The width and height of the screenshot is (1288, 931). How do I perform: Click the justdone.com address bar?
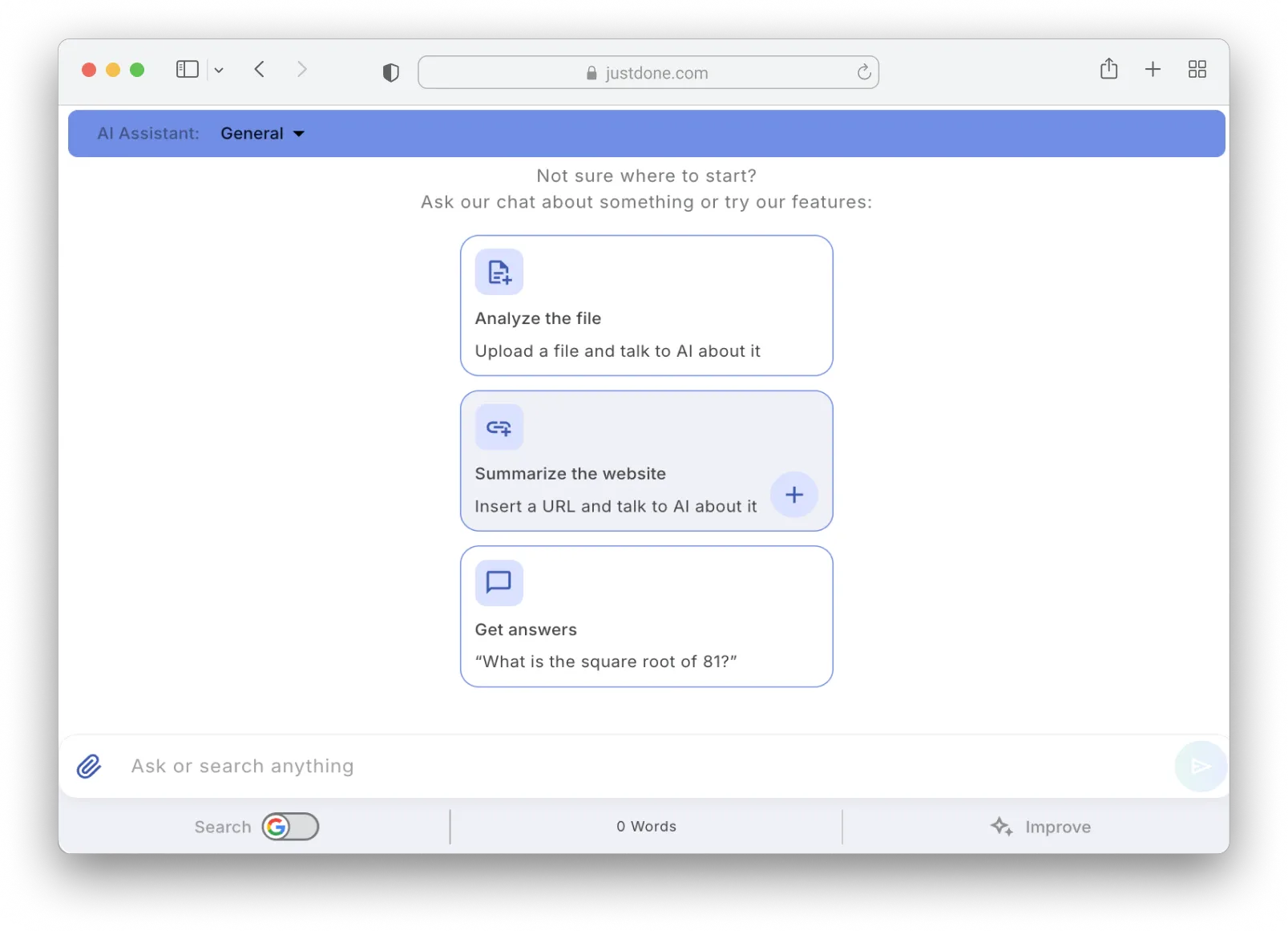[648, 73]
